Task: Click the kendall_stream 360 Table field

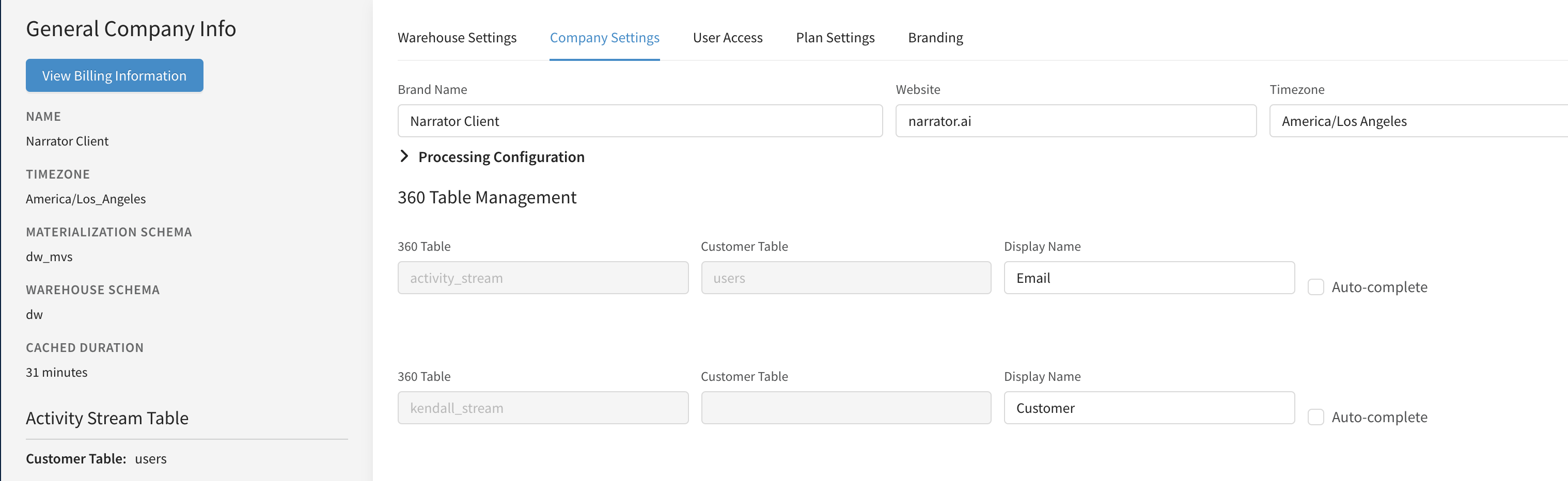Action: click(542, 408)
